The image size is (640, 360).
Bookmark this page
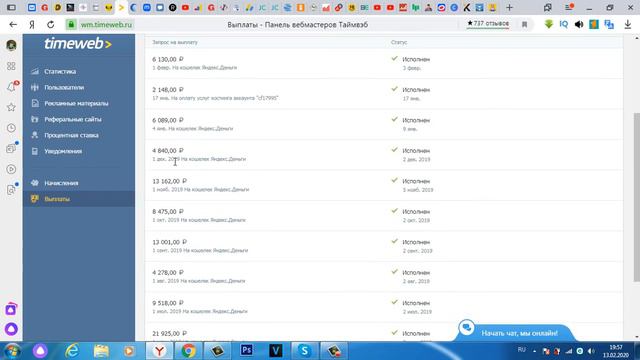click(x=524, y=24)
